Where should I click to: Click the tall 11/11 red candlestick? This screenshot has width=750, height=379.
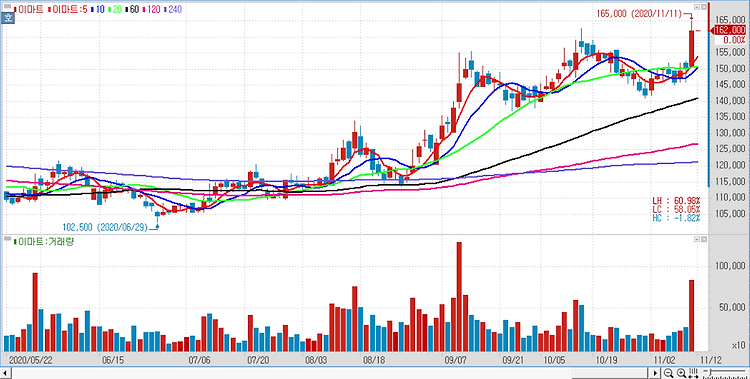[692, 48]
